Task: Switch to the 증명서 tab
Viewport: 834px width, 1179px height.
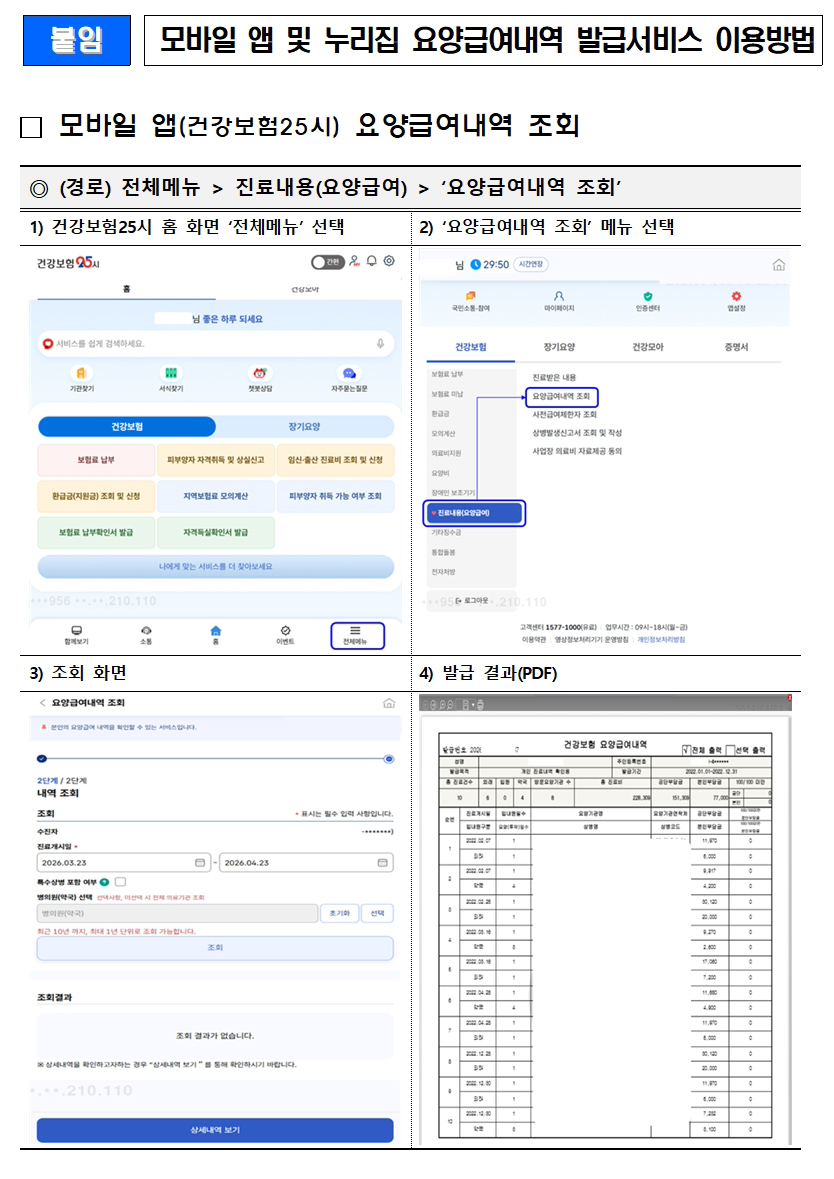Action: click(x=736, y=347)
